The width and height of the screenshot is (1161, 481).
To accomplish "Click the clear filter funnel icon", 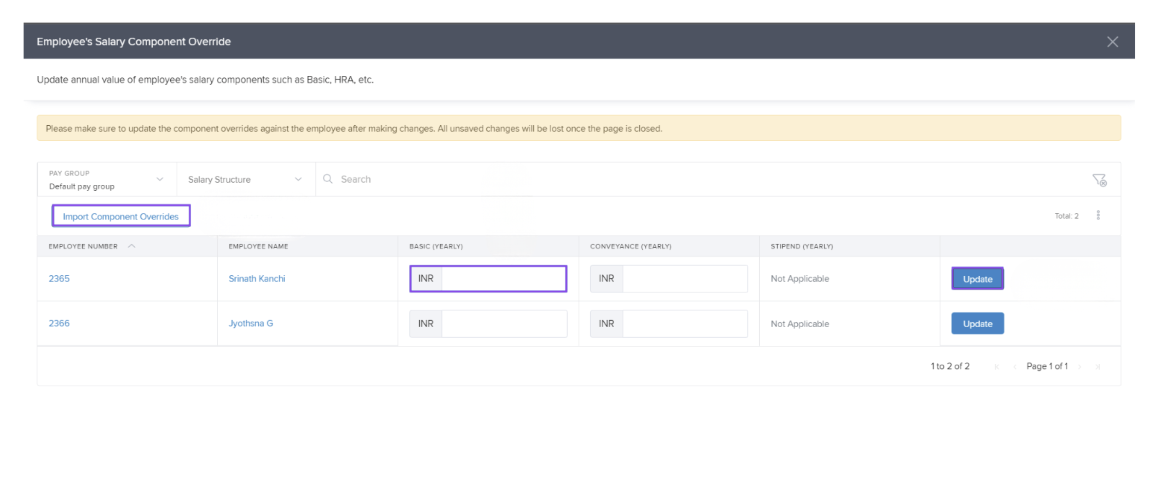I will [1099, 180].
